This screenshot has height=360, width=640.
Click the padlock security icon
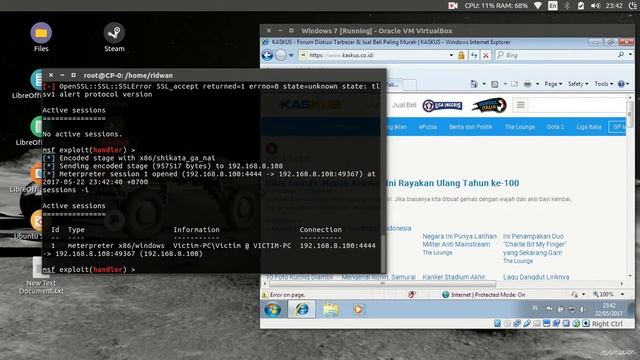tap(461, 55)
